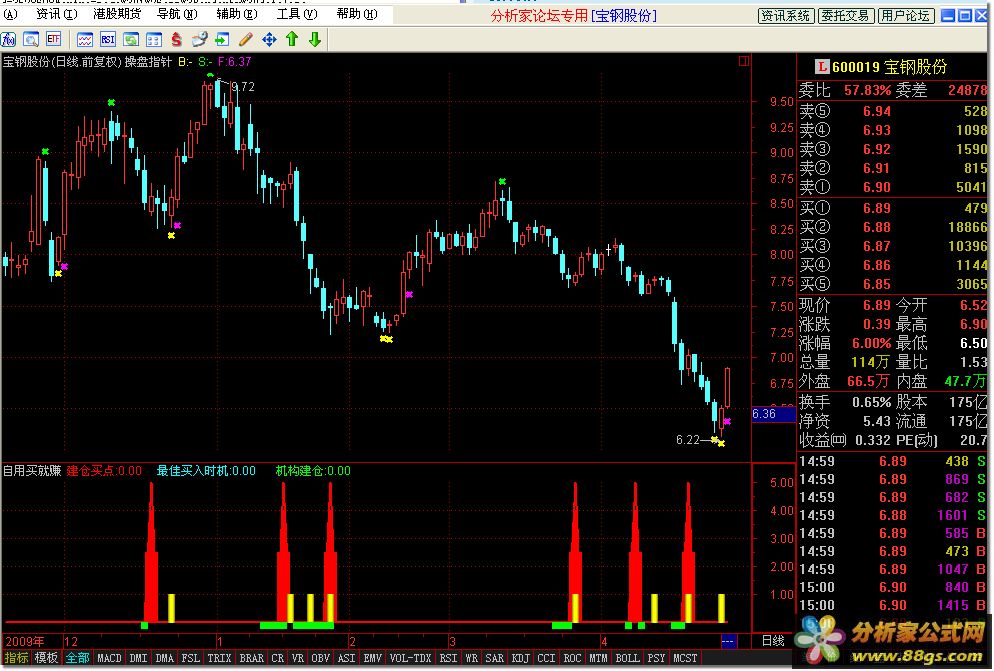The width and height of the screenshot is (994, 671).
Task: Switch to the MCST indicator tab
Action: (685, 658)
